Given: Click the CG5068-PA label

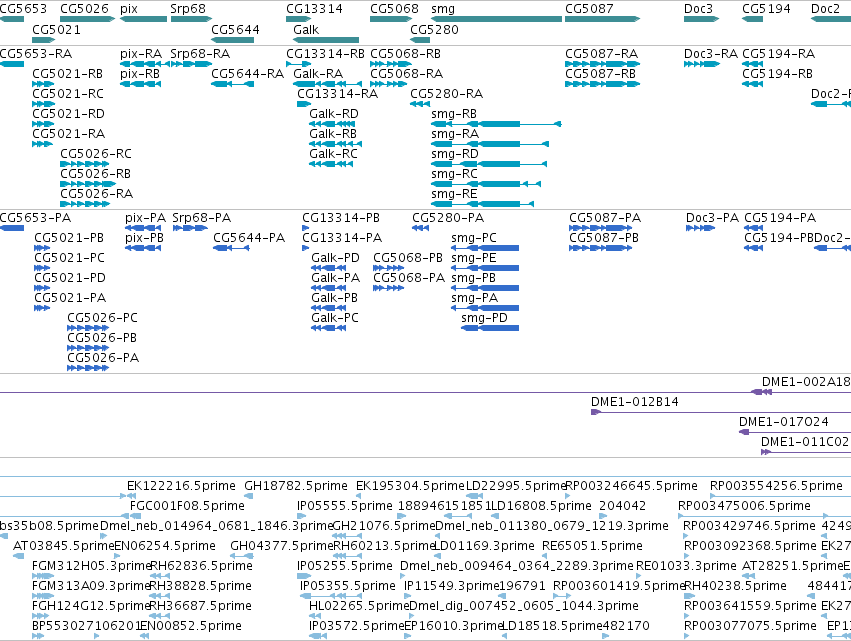Looking at the screenshot, I should [409, 278].
